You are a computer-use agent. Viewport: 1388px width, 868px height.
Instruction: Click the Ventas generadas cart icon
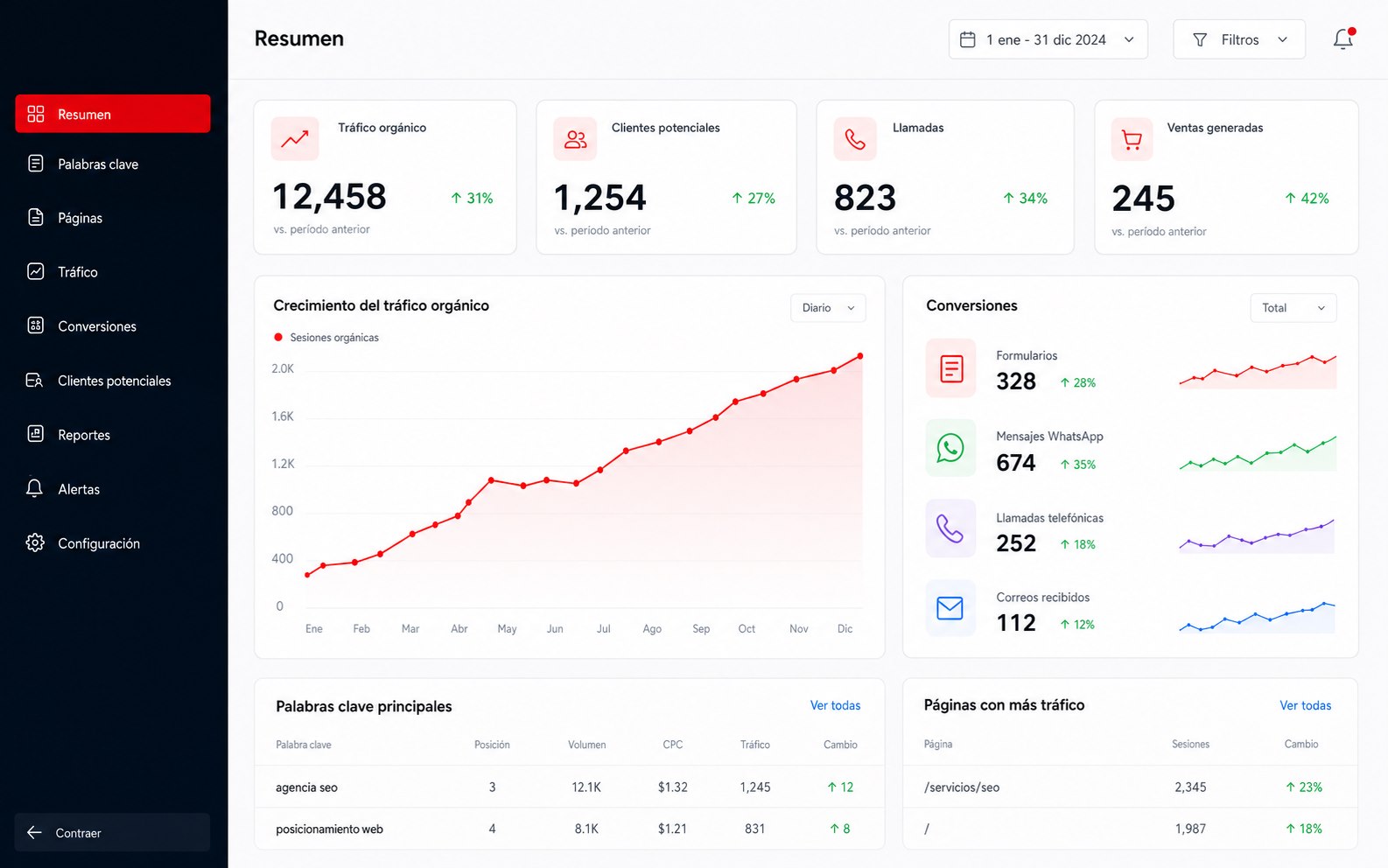point(1132,139)
